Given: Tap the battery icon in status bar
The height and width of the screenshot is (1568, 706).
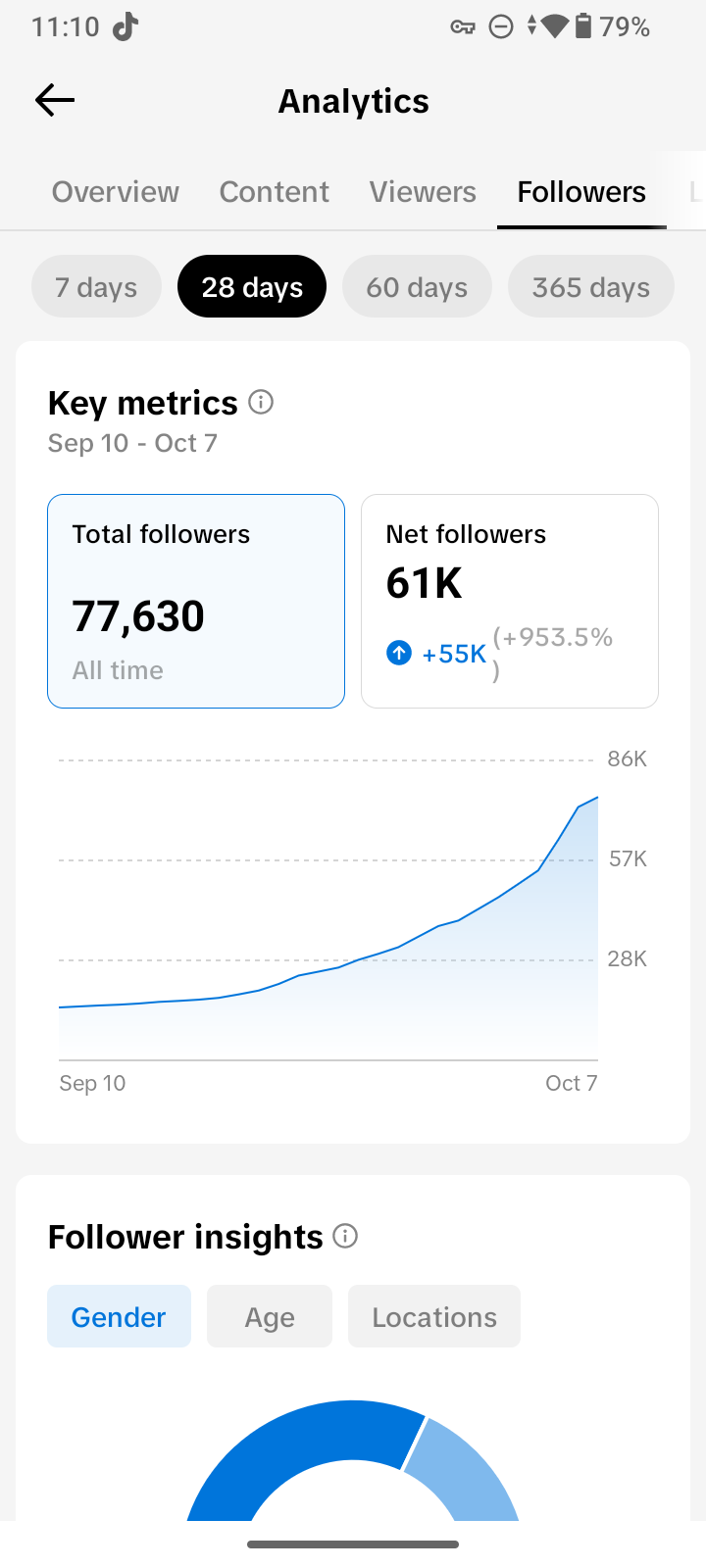Looking at the screenshot, I should (x=583, y=25).
